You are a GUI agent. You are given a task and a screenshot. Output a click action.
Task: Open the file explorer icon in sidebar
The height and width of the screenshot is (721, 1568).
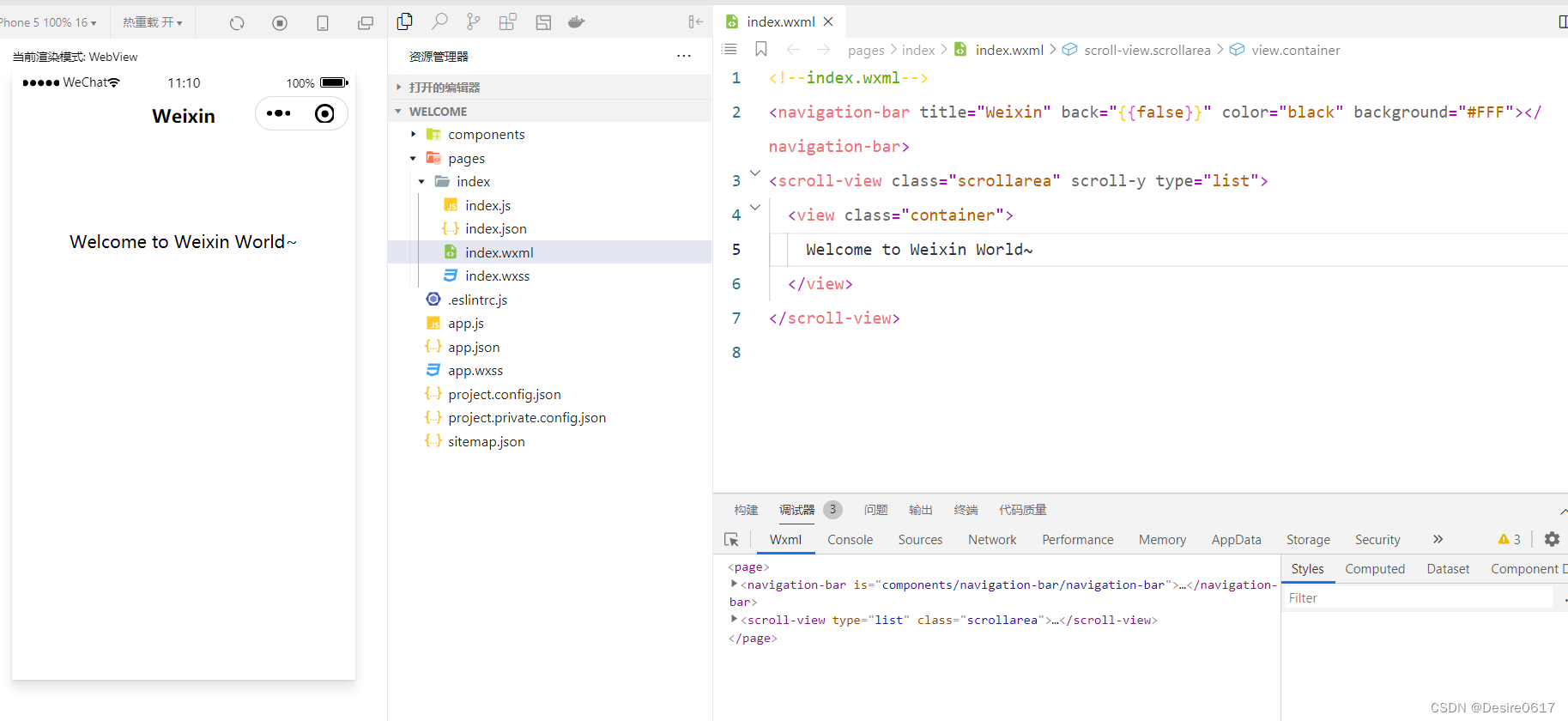405,21
